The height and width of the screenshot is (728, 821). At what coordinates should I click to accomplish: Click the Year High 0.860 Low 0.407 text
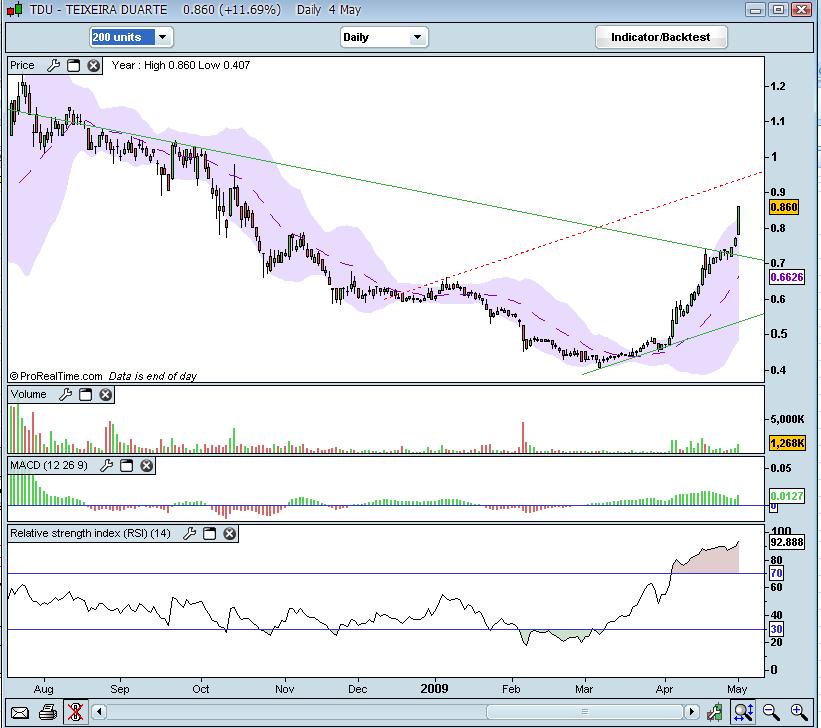(x=181, y=65)
